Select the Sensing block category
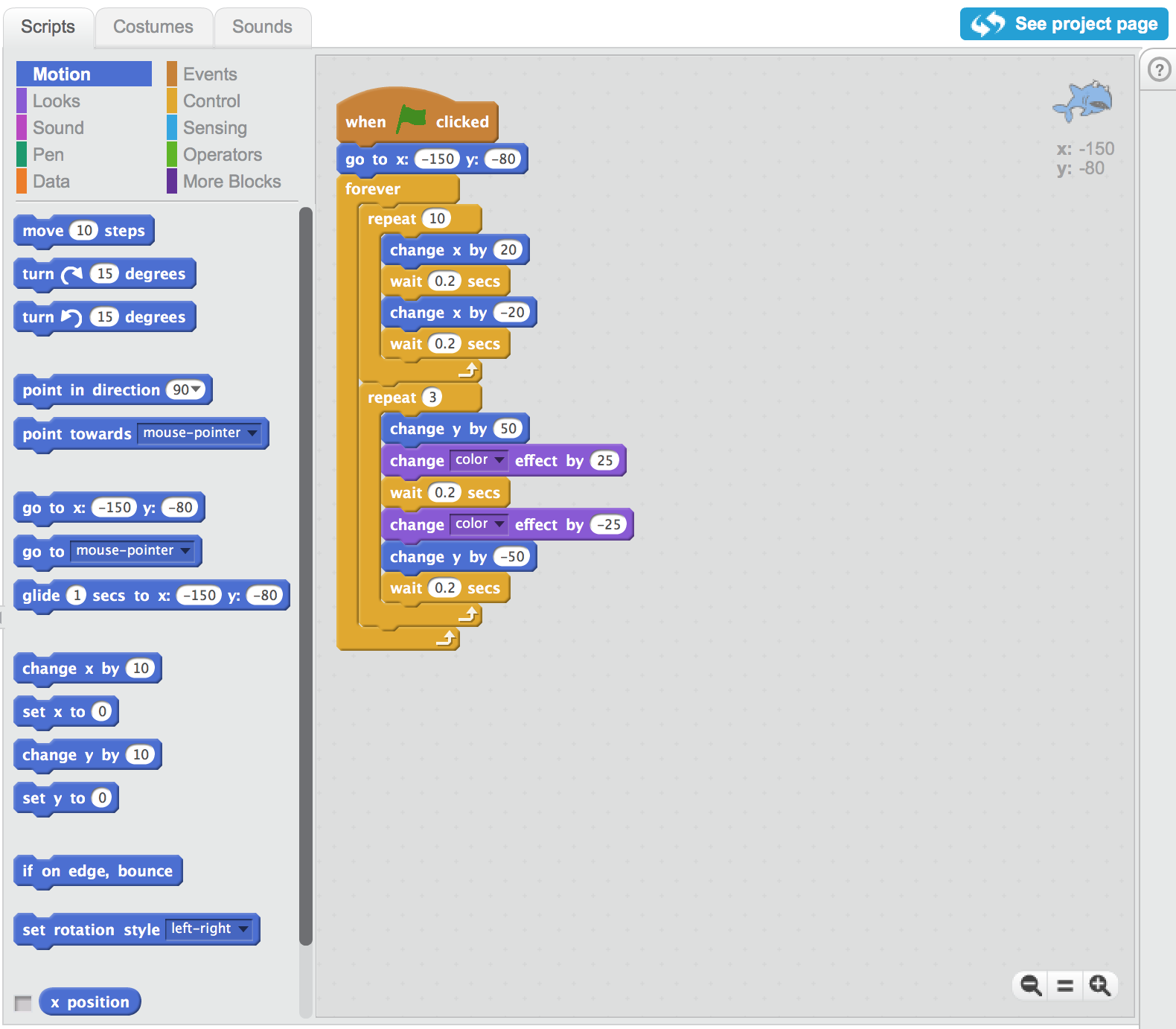The height and width of the screenshot is (1029, 1176). tap(215, 127)
